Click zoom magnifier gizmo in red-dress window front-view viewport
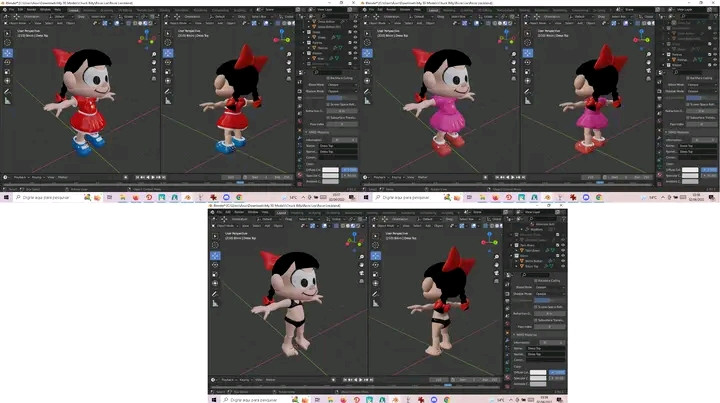Viewport: 720px width, 403px height. [x=154, y=54]
